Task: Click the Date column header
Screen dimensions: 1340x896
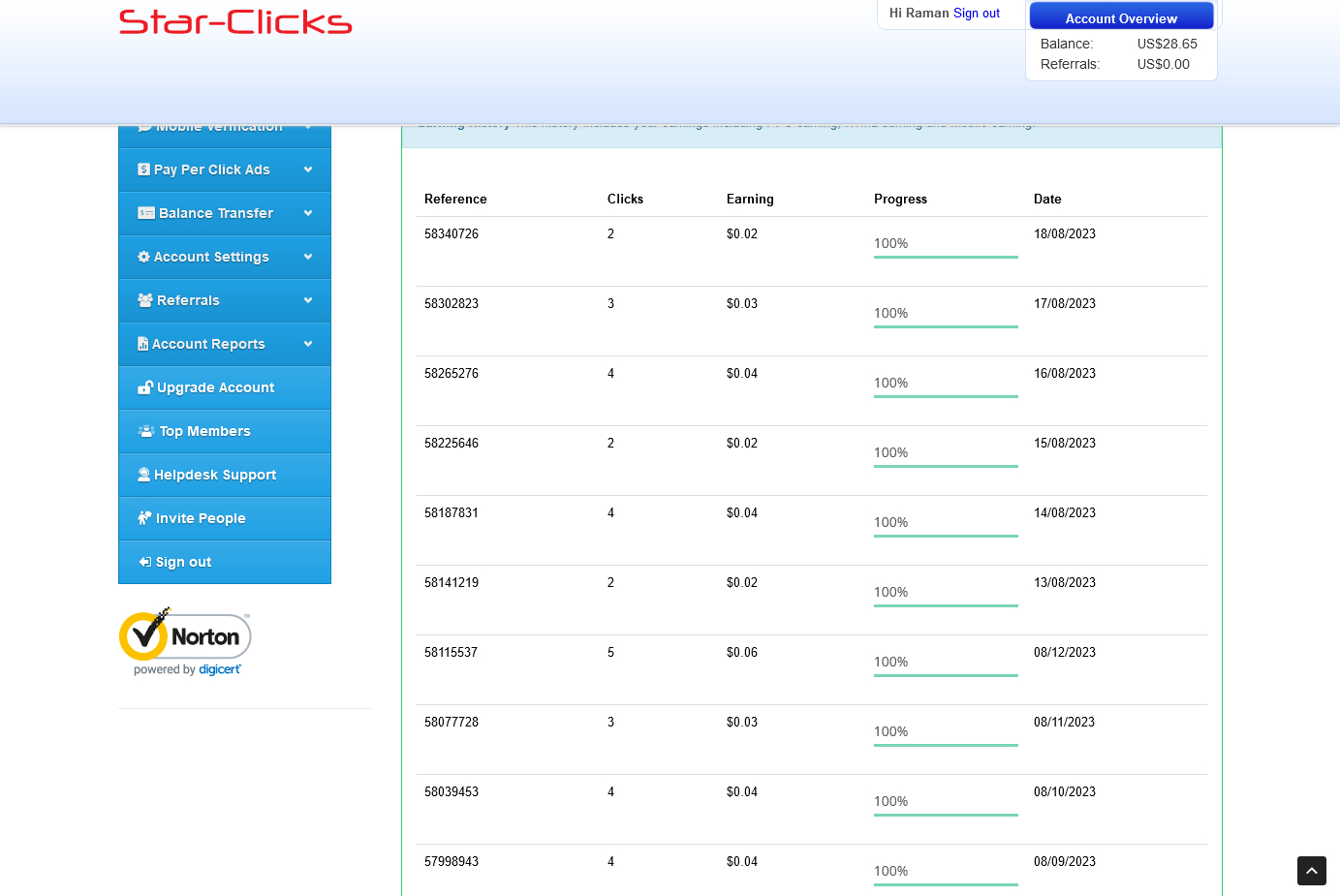Action: [1047, 199]
